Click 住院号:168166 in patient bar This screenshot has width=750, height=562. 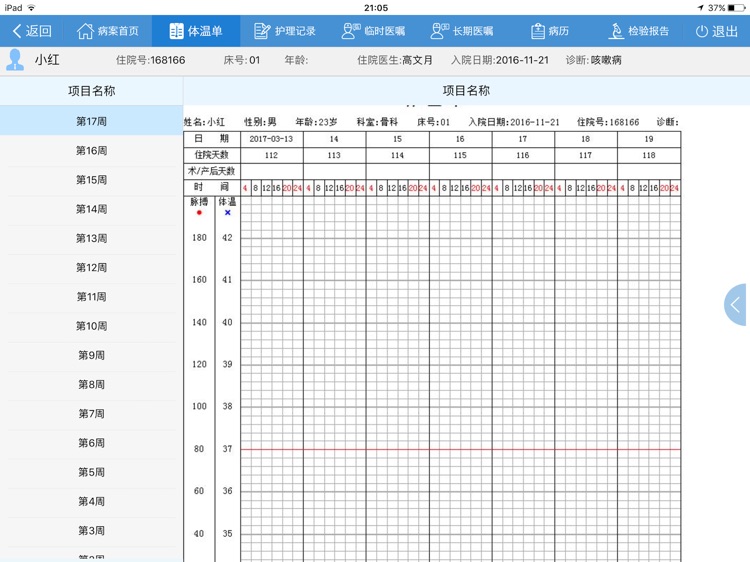150,60
